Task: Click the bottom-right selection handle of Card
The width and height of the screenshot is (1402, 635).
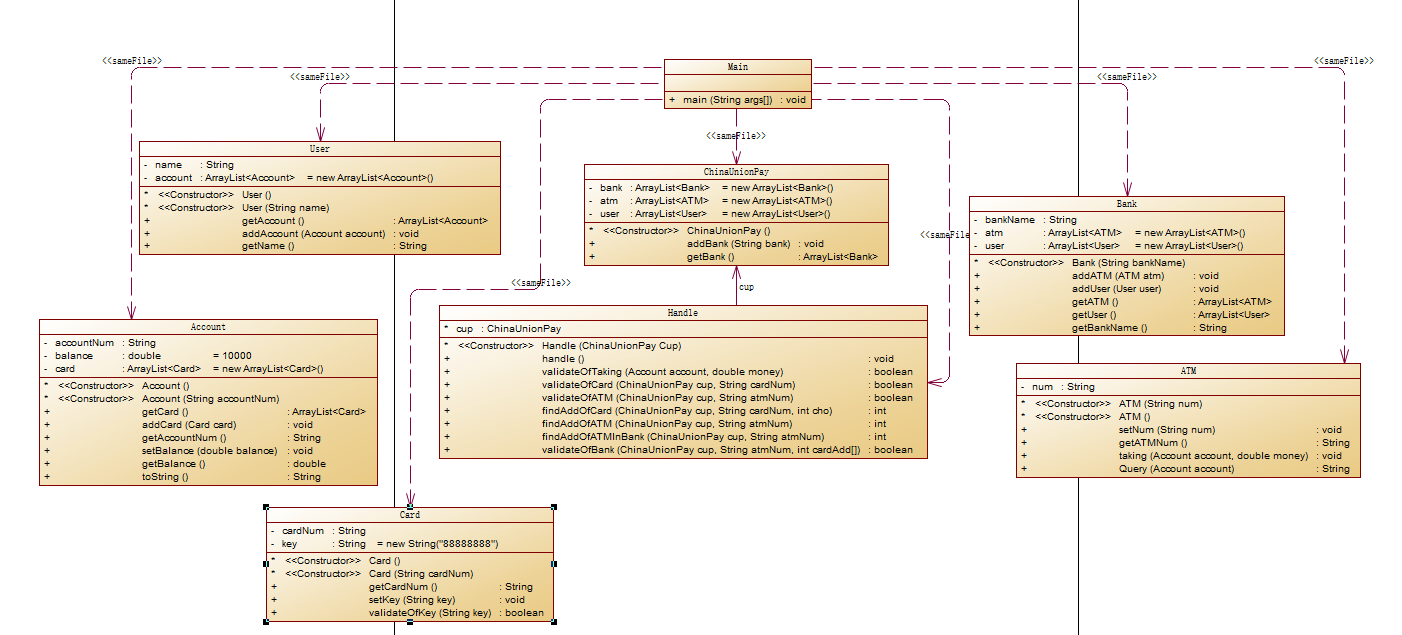Action: pyautogui.click(x=553, y=621)
